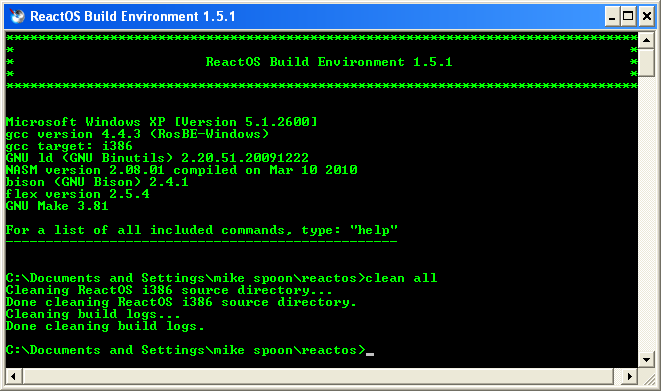Viewport: 661px width, 391px height.
Task: Click the ReactOS title bar system icon
Action: point(17,16)
